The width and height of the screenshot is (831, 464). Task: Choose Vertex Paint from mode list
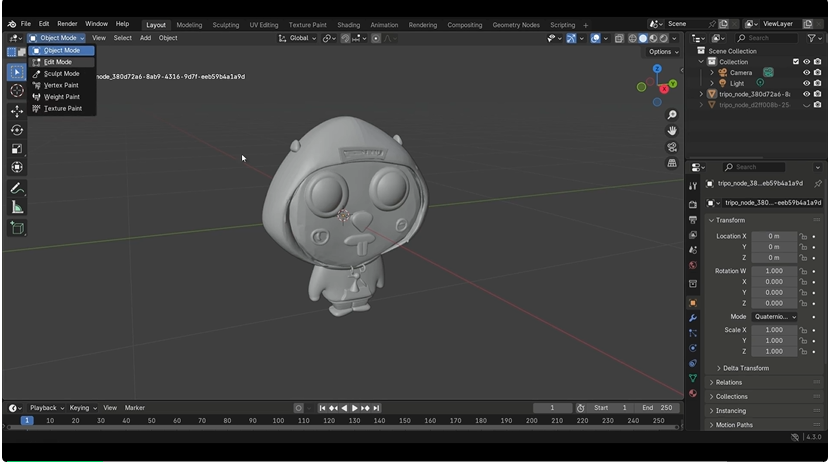click(x=61, y=85)
